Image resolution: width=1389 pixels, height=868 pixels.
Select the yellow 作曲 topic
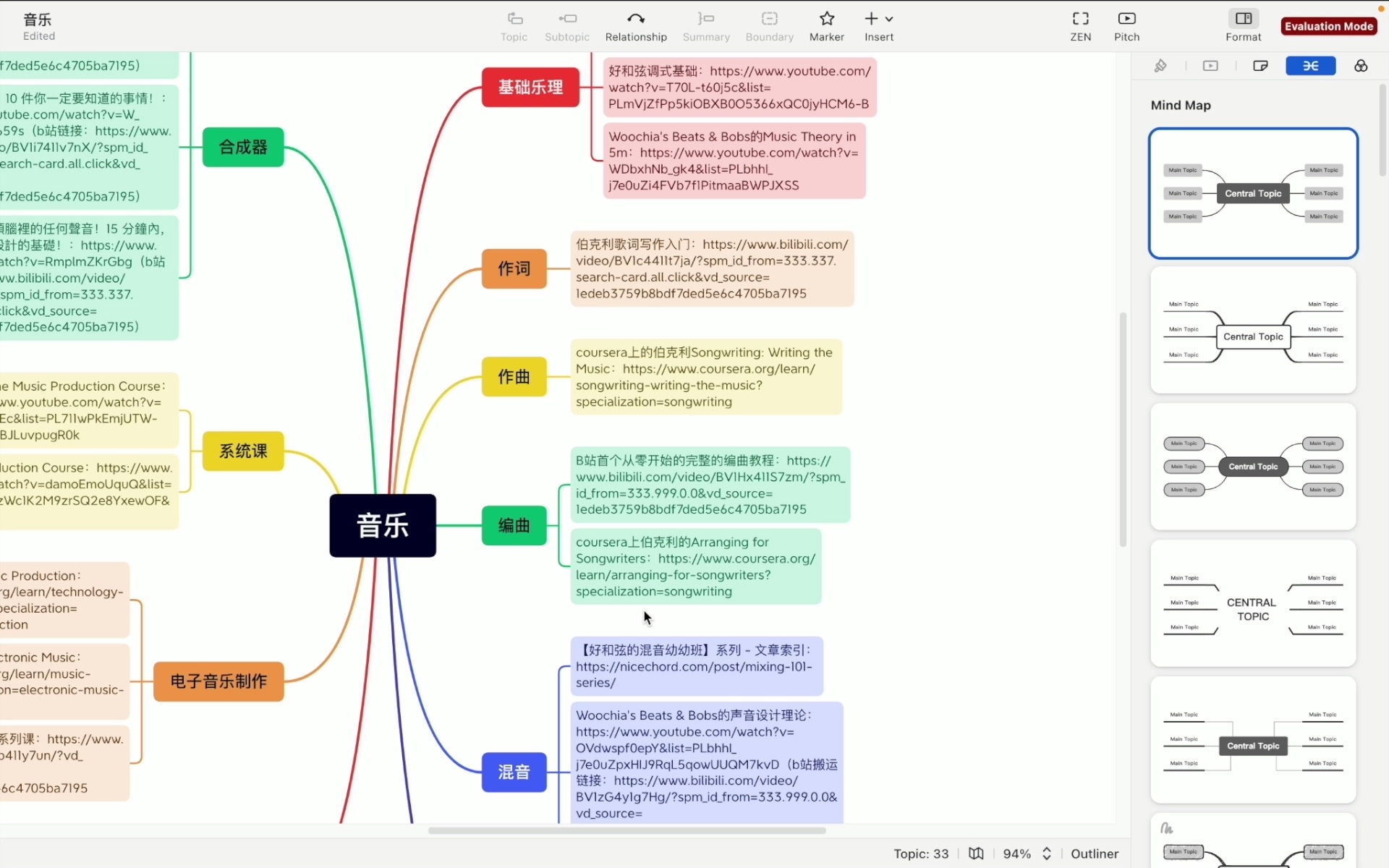[514, 377]
